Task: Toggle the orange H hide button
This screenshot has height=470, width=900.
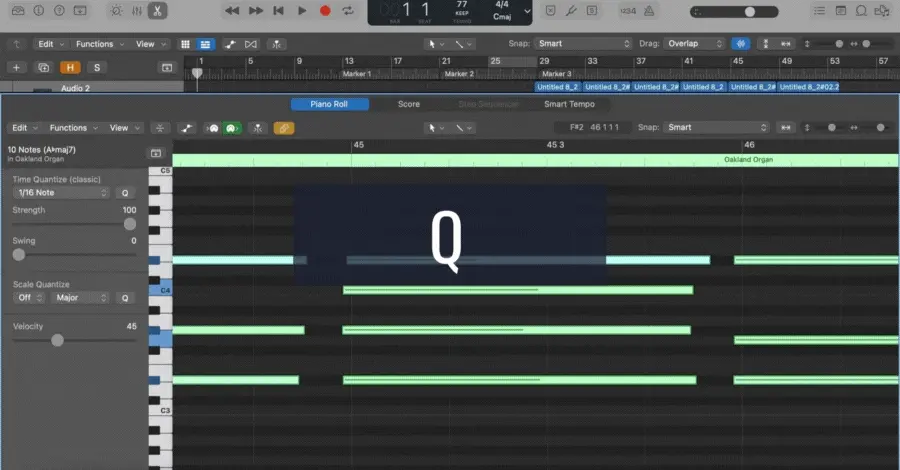Action: (70, 68)
